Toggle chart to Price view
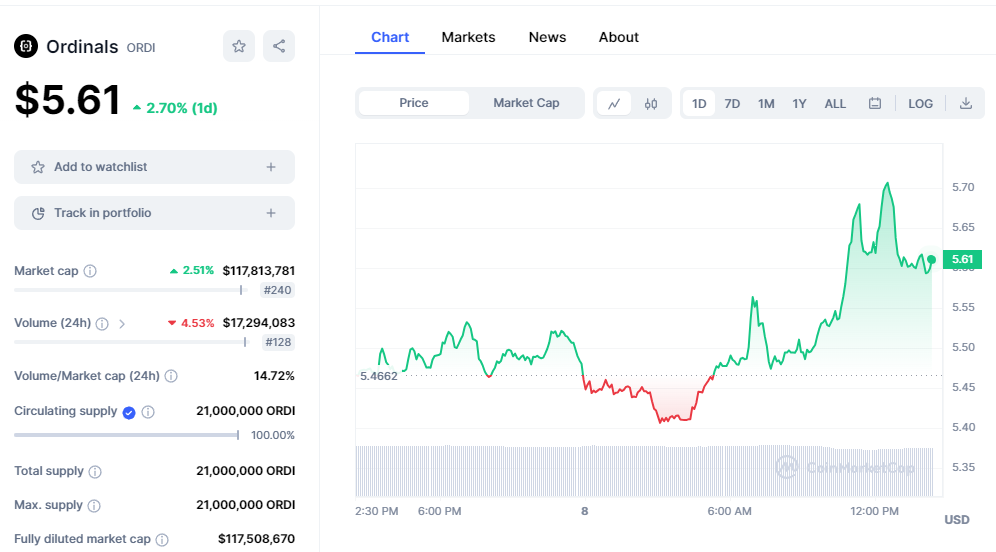The width and height of the screenshot is (996, 552). pos(414,103)
